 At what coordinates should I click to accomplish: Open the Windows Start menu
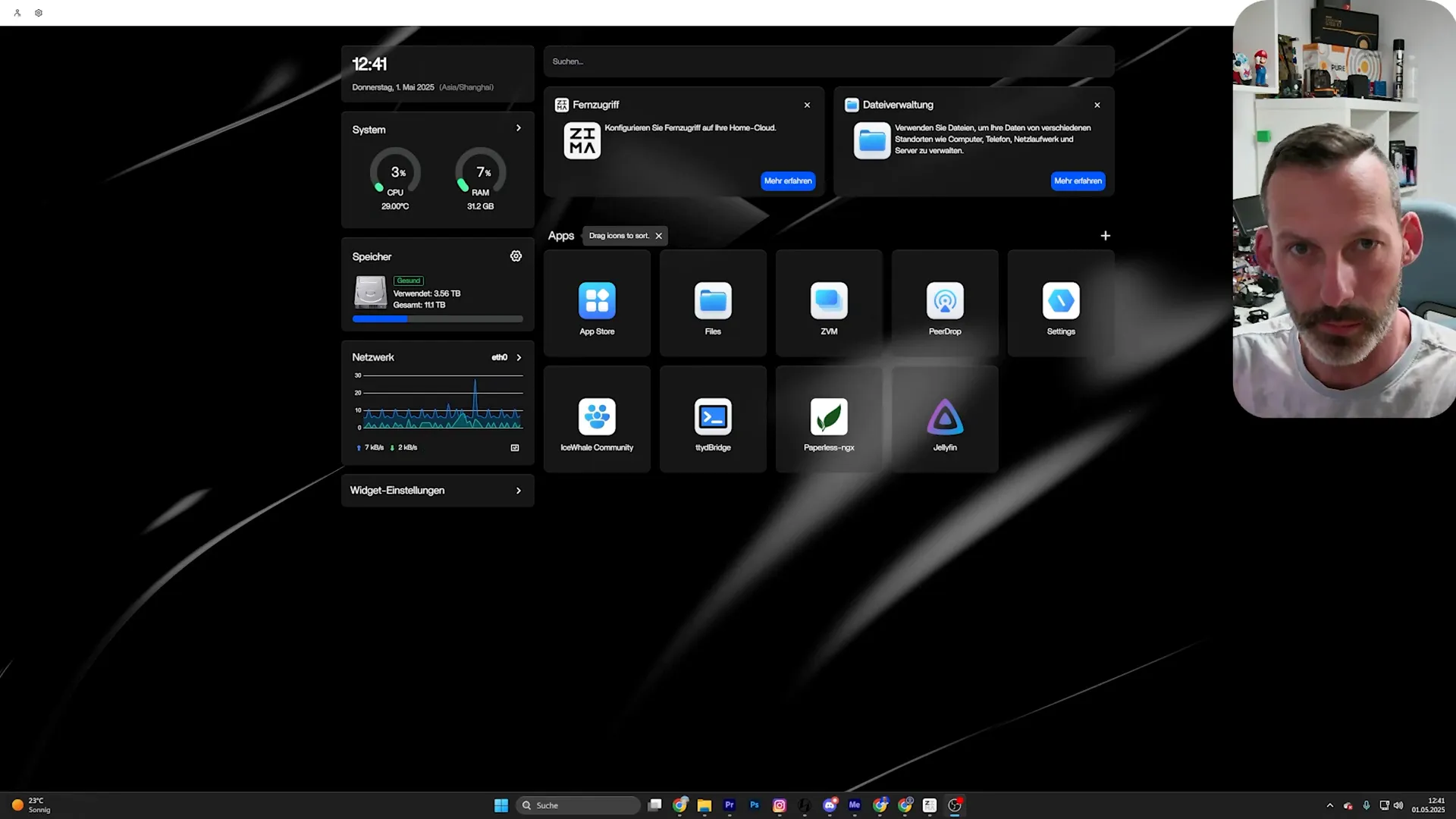(x=501, y=805)
